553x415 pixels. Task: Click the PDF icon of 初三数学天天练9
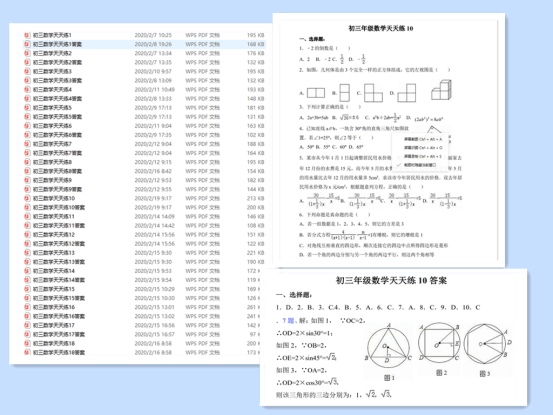pos(27,181)
